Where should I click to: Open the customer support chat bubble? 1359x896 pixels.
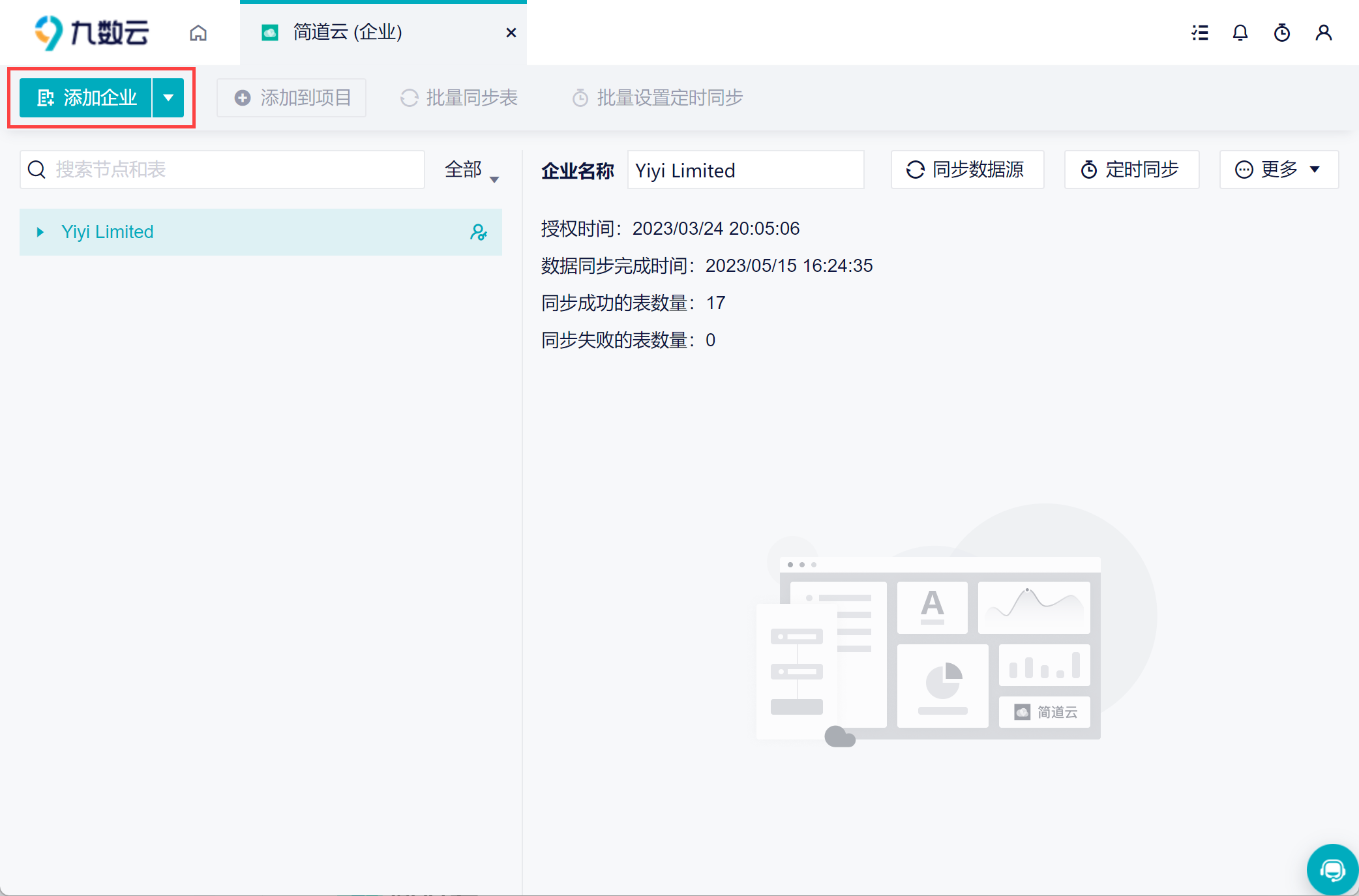1332,869
